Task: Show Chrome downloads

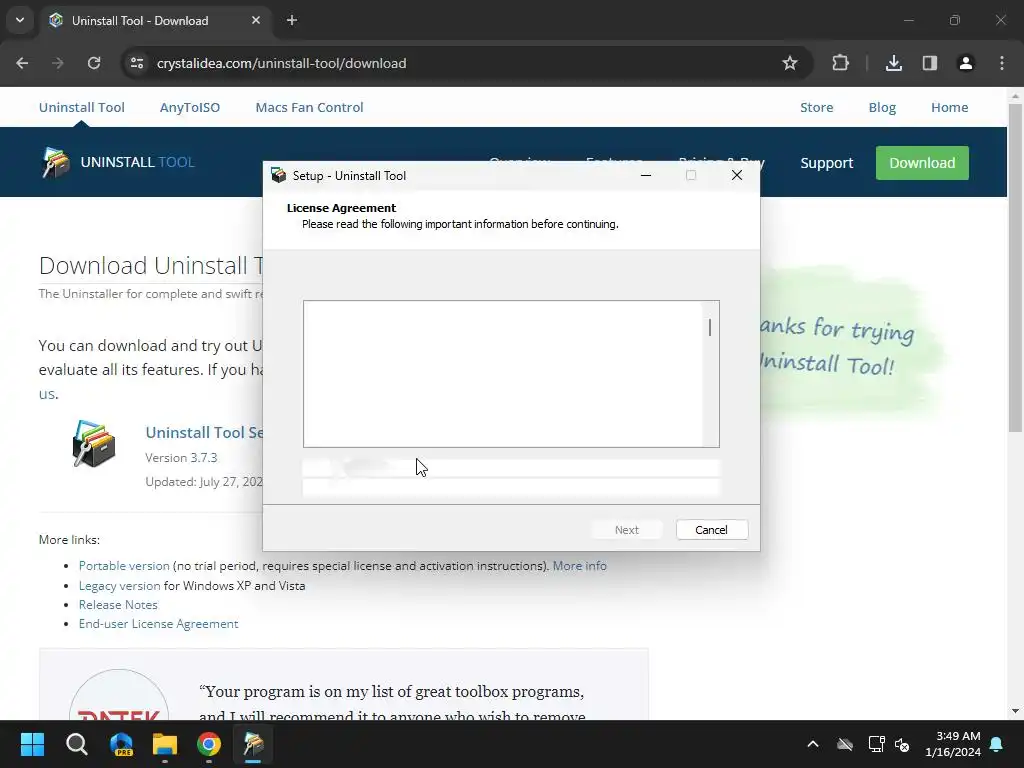Action: [893, 63]
